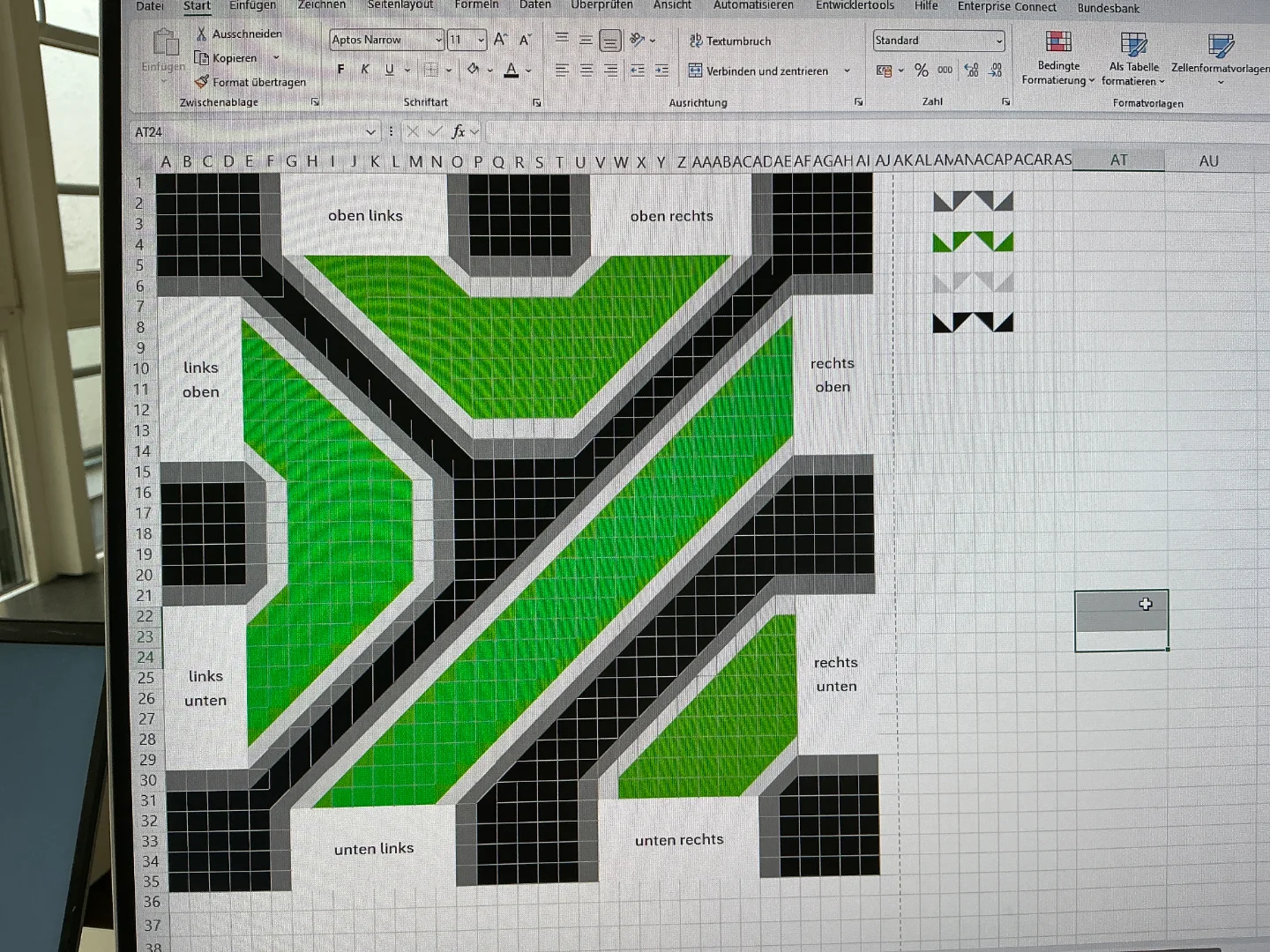Align cell content to top
This screenshot has width=1270, height=952.
click(562, 39)
